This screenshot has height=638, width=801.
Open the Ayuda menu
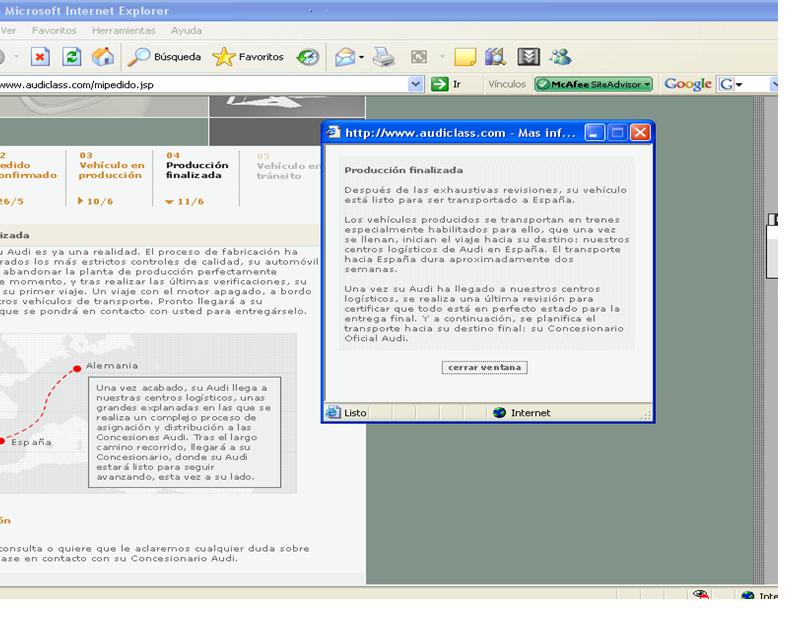186,31
